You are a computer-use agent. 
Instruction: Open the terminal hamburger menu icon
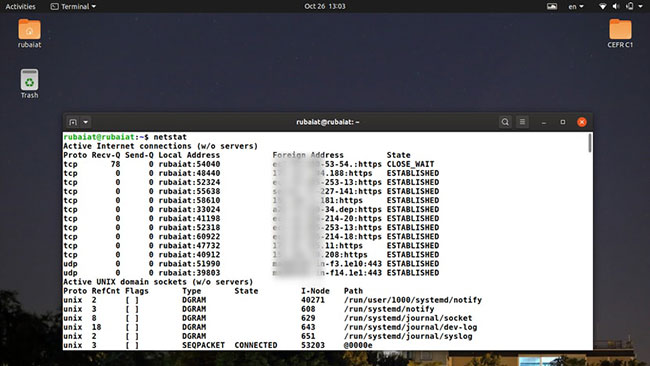tap(522, 122)
